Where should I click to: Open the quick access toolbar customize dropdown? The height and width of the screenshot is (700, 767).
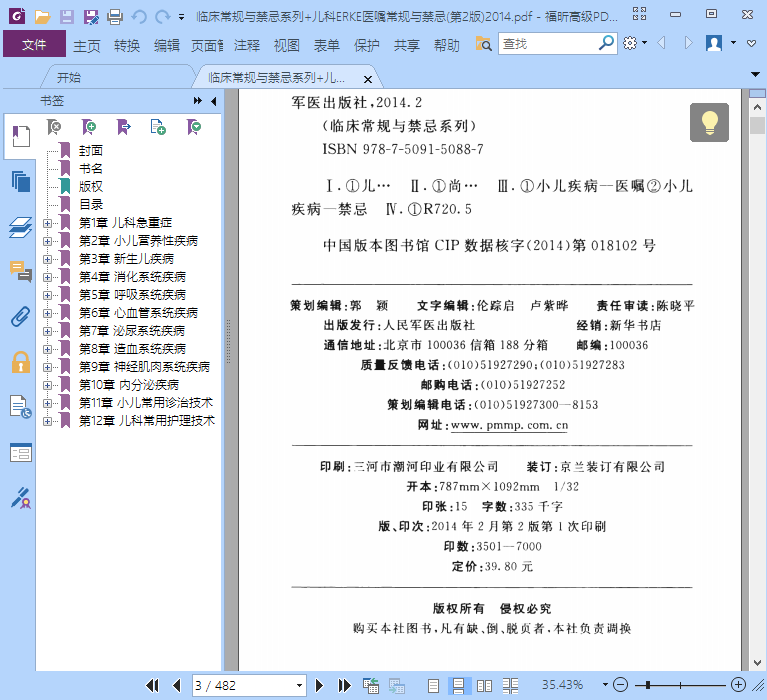[x=181, y=17]
